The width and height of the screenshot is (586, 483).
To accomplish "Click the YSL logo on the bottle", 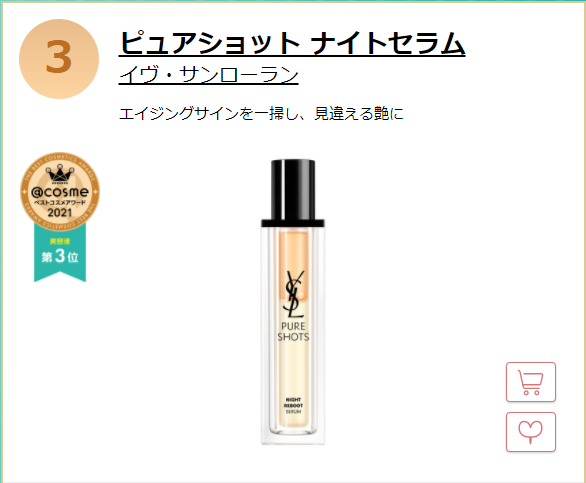I will pos(293,294).
